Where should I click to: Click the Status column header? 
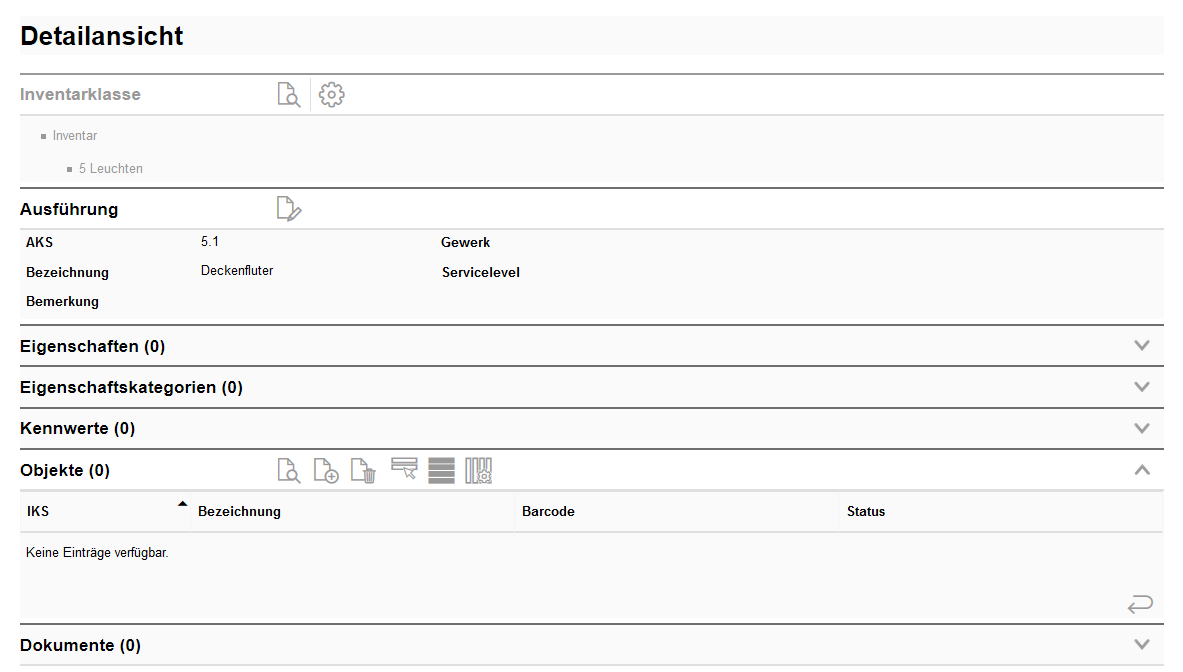(x=866, y=511)
